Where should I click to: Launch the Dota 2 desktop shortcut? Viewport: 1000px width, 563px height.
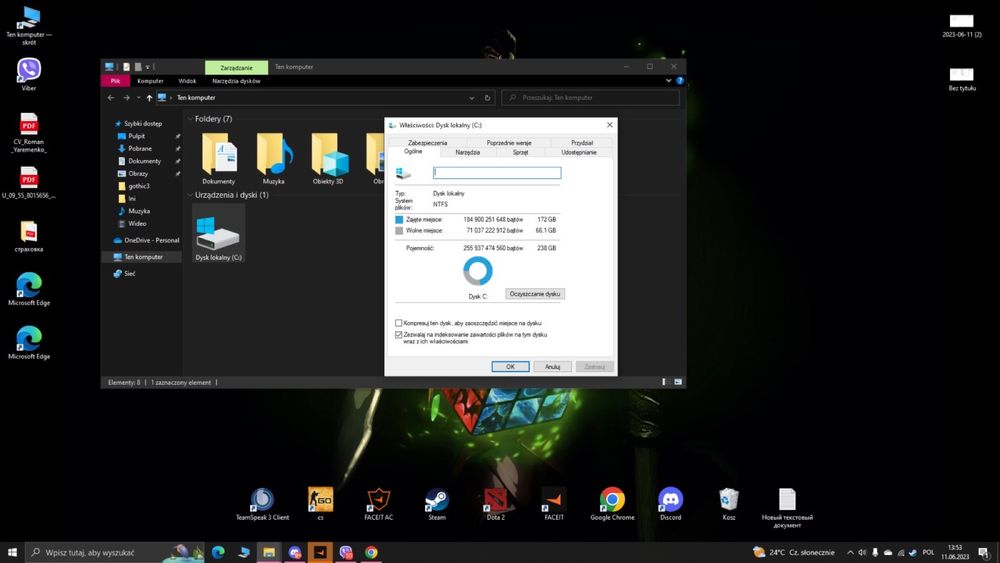496,504
